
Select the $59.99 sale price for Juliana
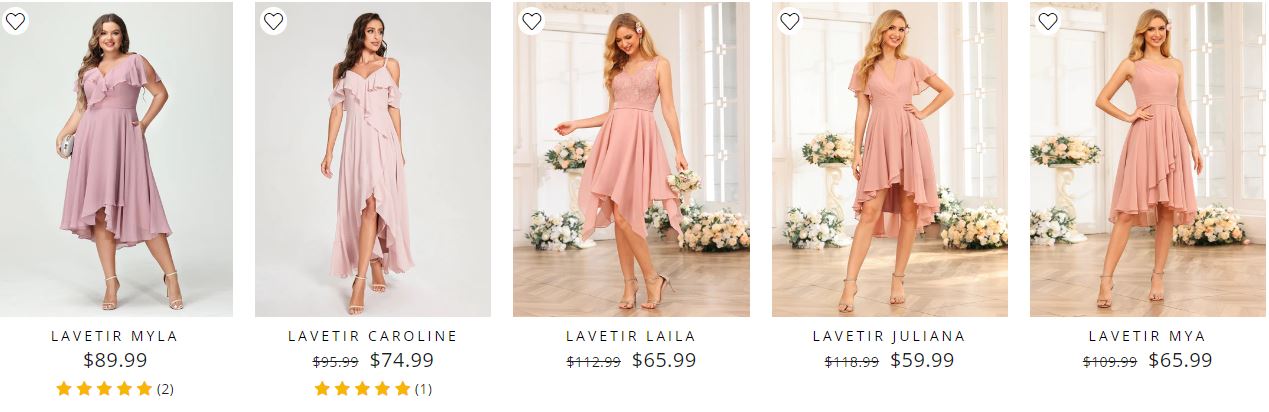coord(922,361)
